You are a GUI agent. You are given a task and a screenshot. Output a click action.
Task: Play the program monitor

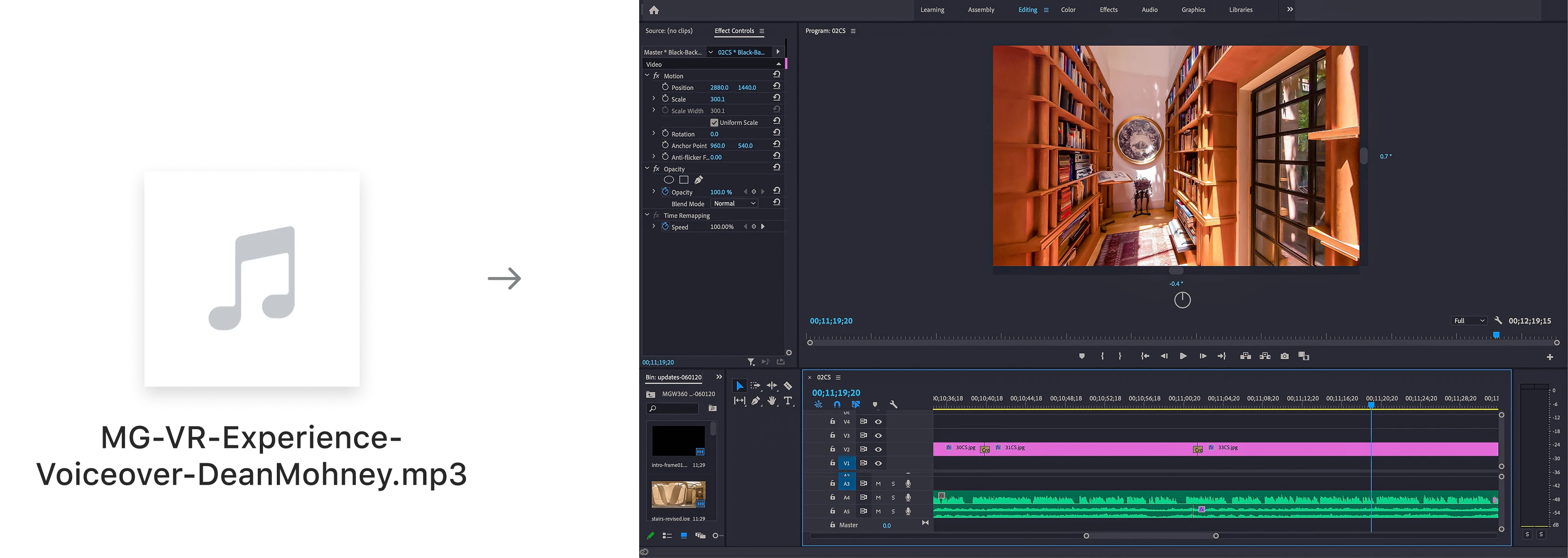pos(1183,356)
